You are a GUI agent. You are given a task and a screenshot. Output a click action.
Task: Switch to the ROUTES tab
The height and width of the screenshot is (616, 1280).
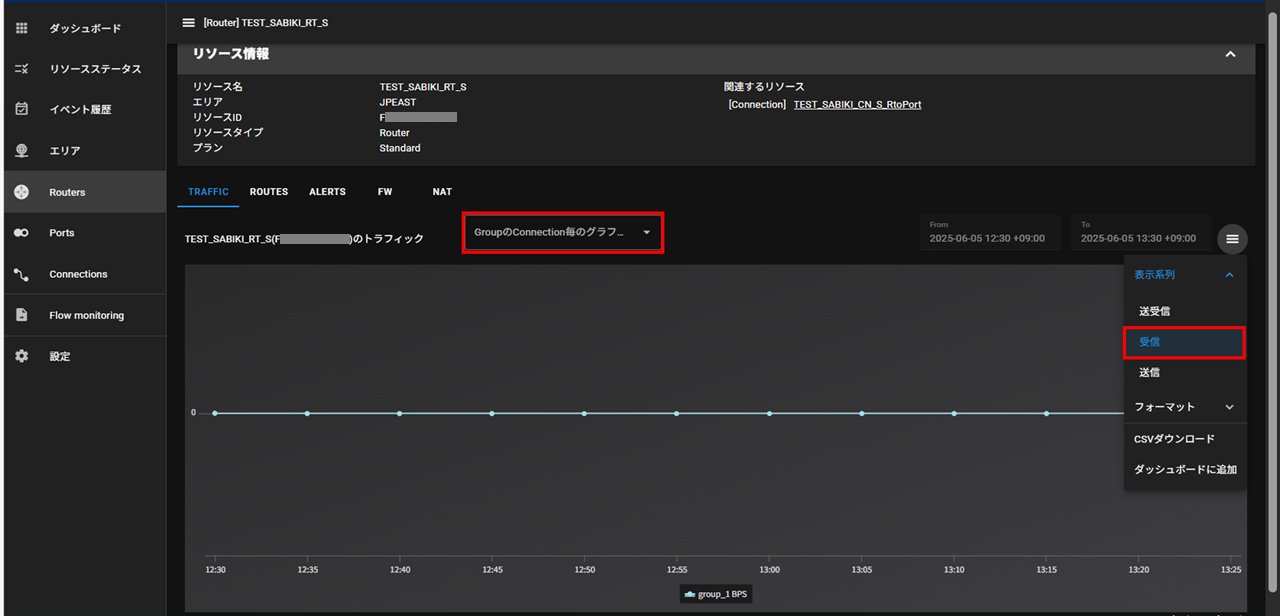click(268, 192)
